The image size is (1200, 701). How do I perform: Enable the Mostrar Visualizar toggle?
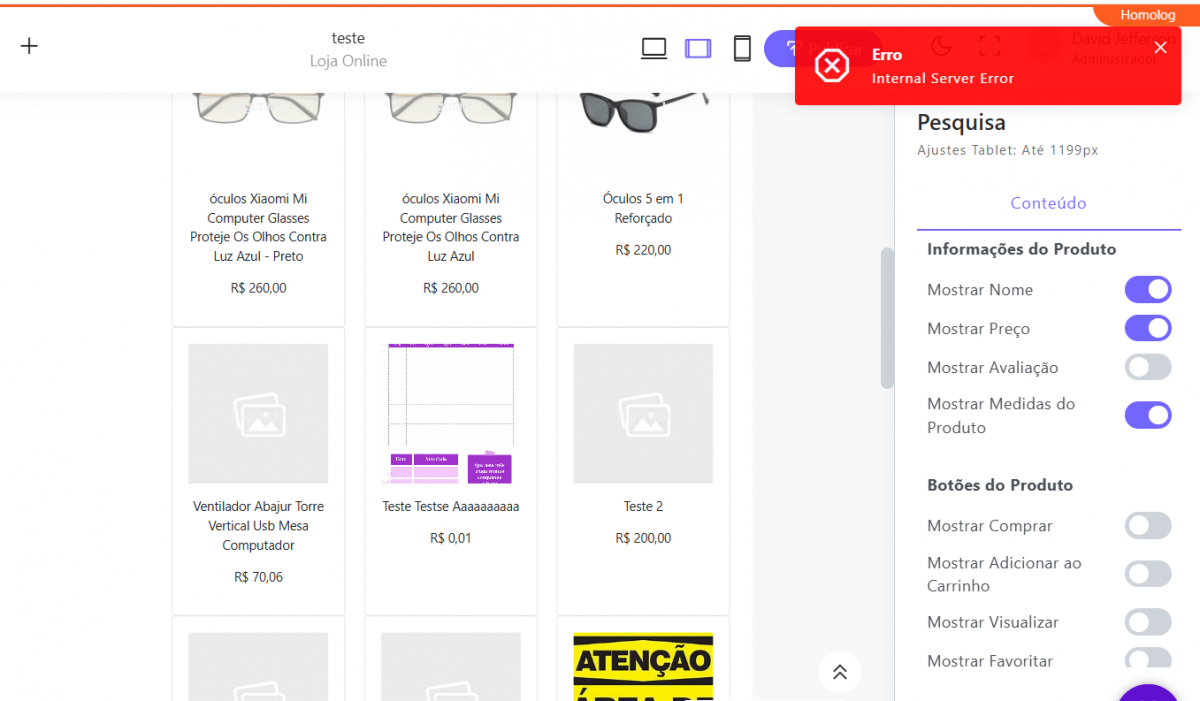[1148, 622]
